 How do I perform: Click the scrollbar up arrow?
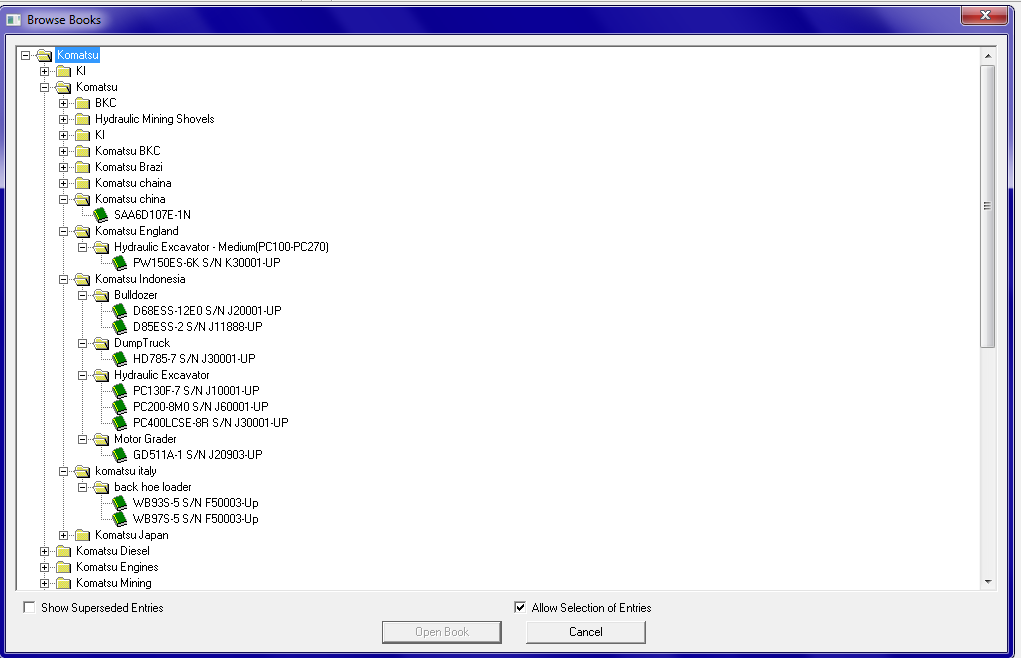[x=988, y=56]
